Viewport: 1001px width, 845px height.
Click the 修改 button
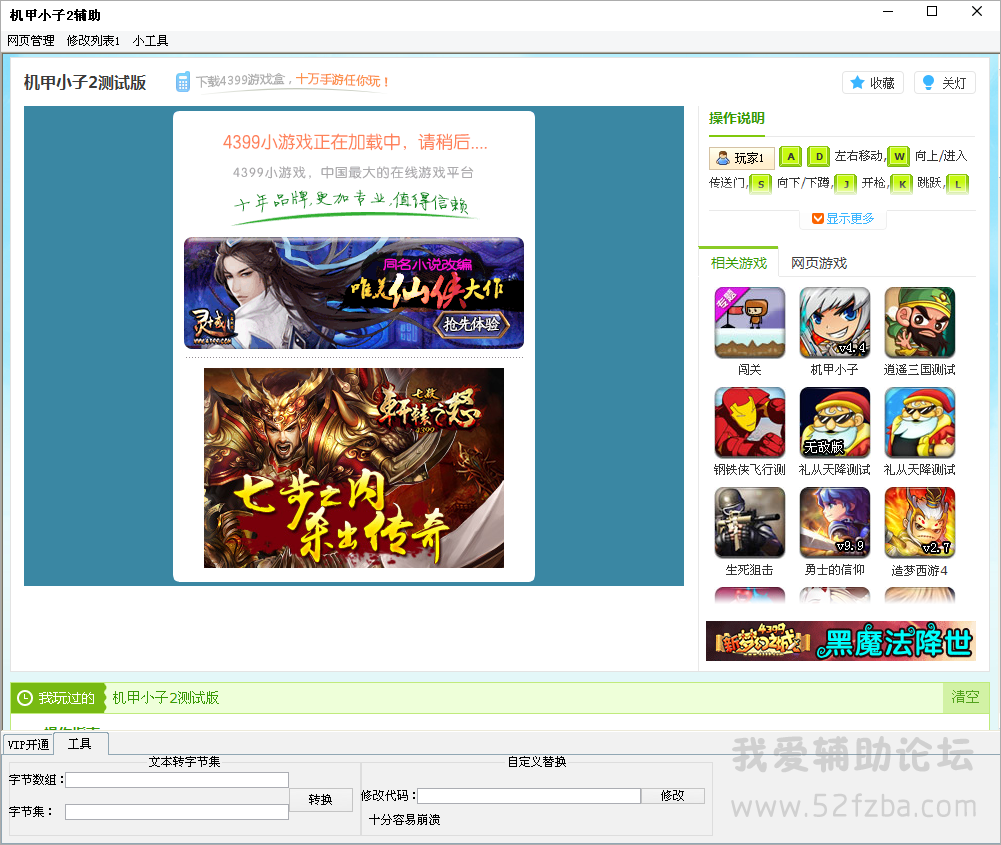pos(673,796)
